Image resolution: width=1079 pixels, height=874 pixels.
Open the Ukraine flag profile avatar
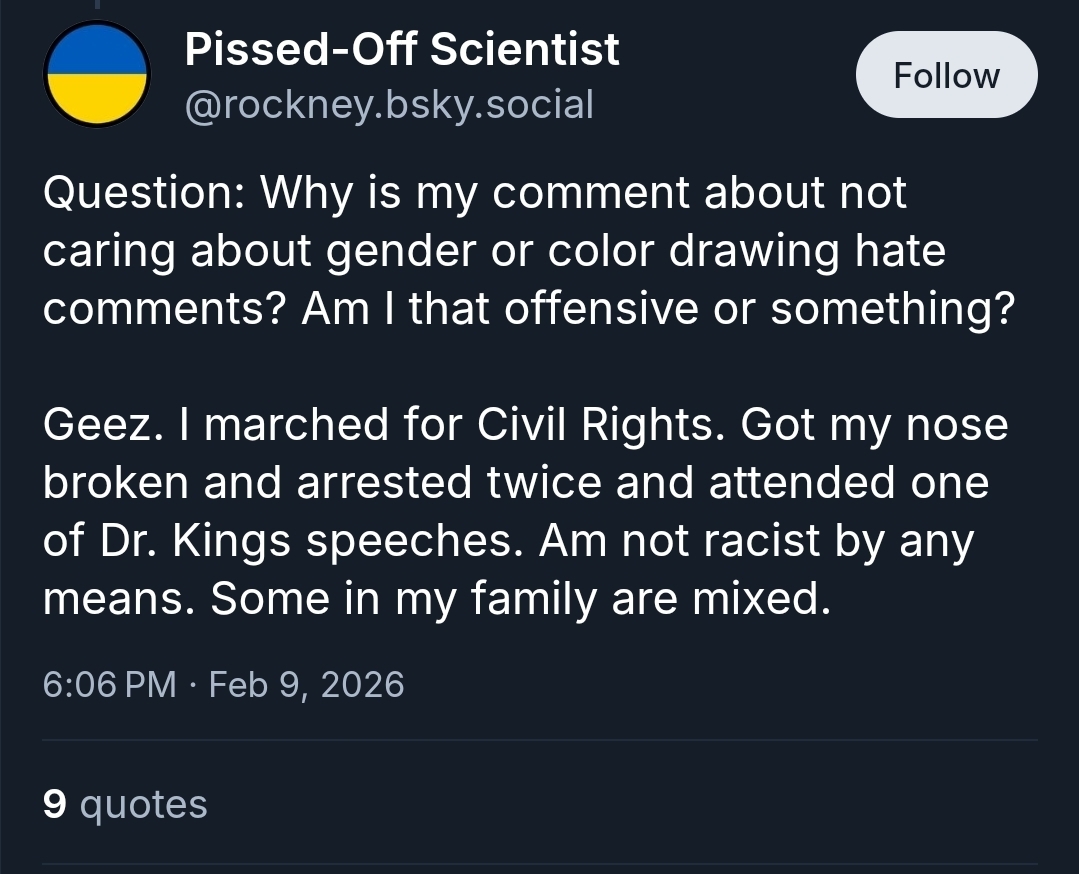97,75
